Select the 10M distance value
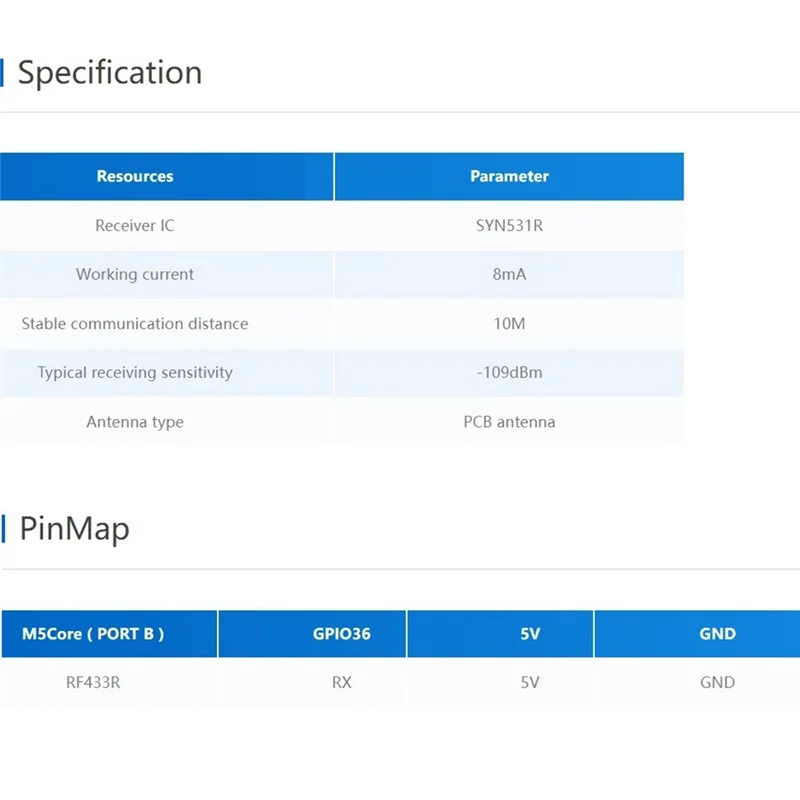Viewport: 800px width, 800px height. [x=509, y=323]
